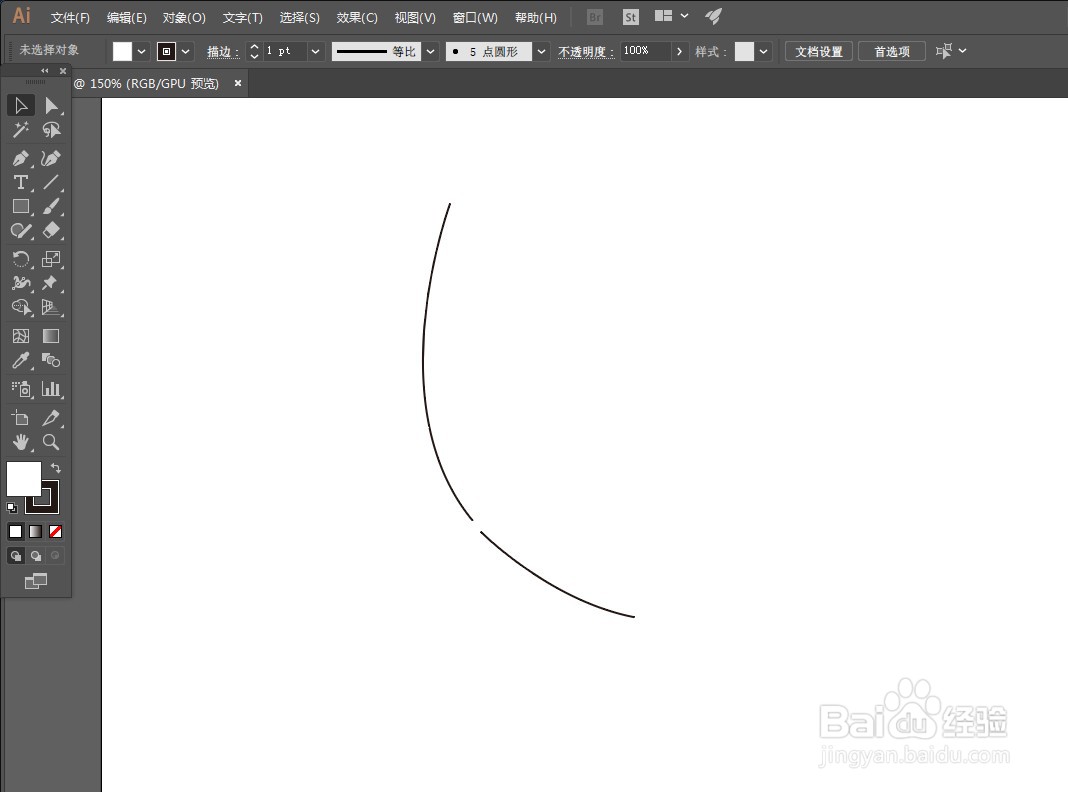Expand the control bar stroke dropdown
This screenshot has width=1068, height=792.
[185, 51]
